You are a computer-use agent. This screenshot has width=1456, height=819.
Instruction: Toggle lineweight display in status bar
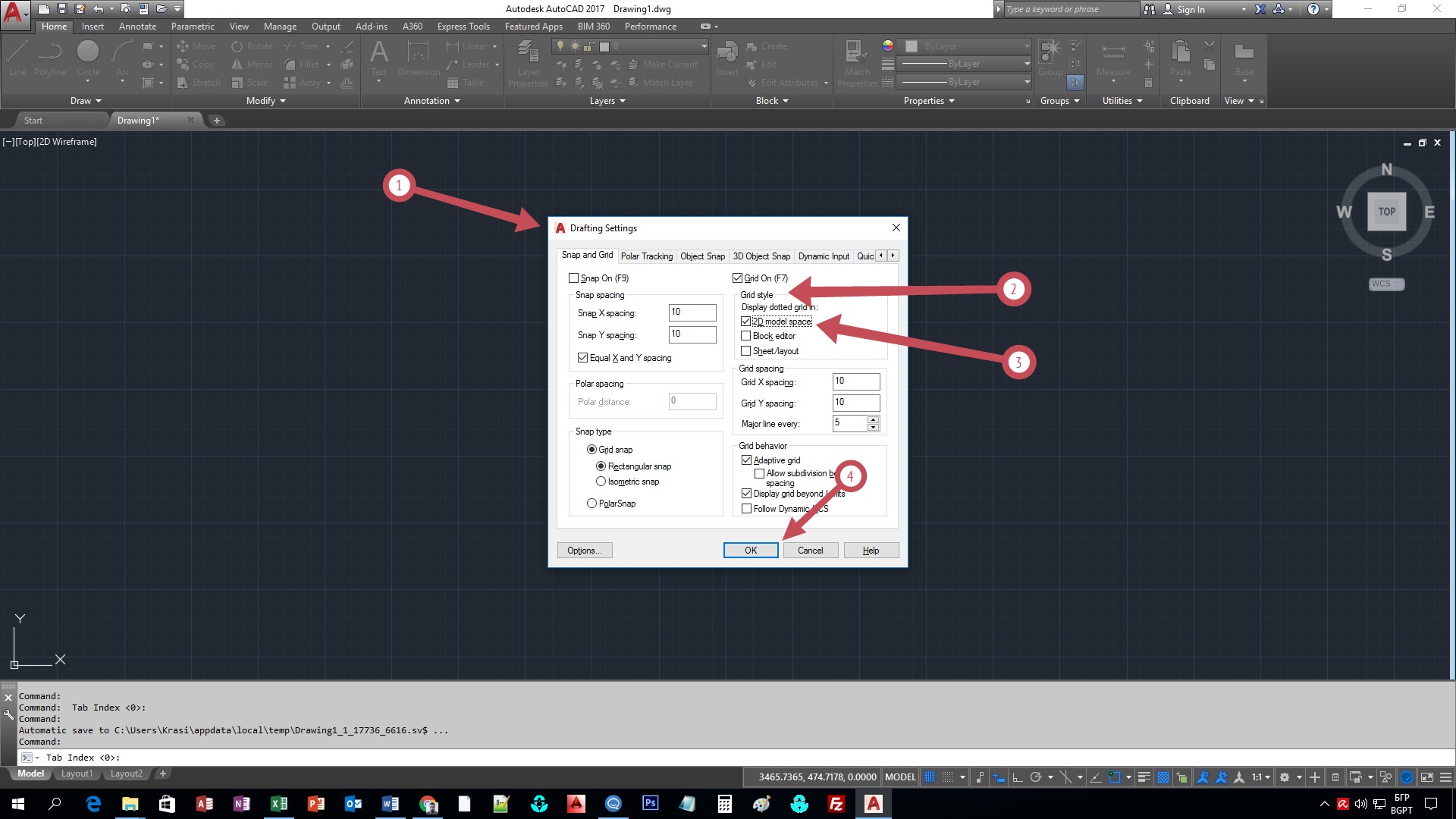coord(1144,777)
